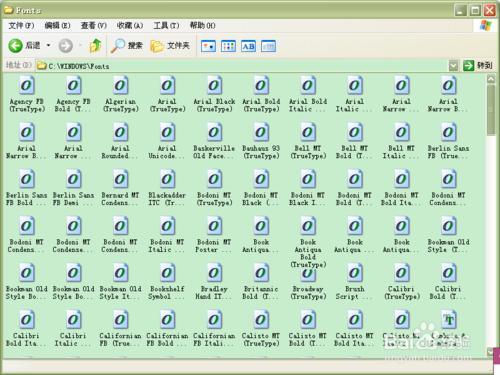
Task: Open the Tools (工具) menu
Action: [x=166, y=25]
